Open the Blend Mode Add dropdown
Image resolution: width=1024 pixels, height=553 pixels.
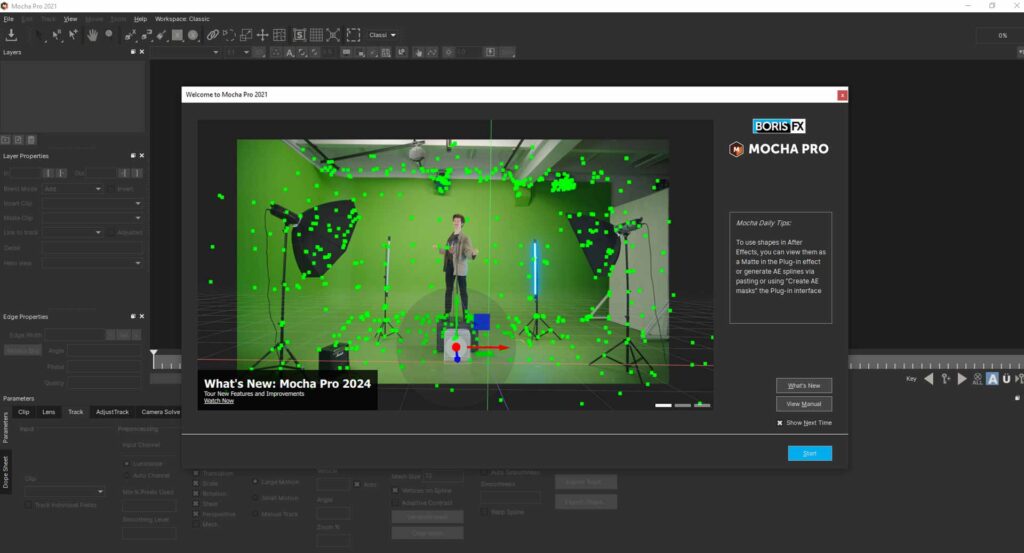[72, 189]
